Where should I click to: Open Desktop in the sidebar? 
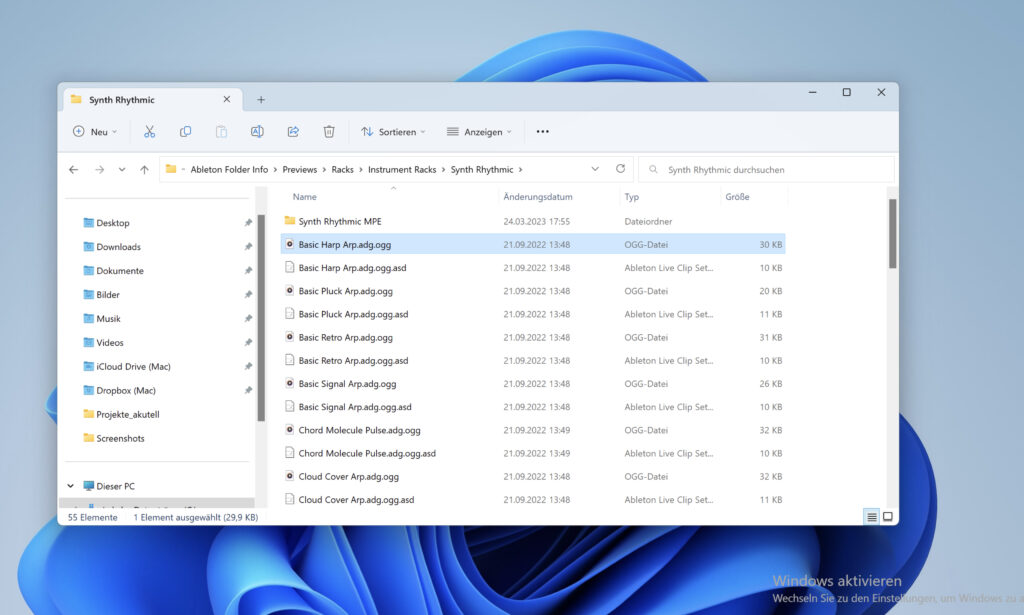coord(113,223)
